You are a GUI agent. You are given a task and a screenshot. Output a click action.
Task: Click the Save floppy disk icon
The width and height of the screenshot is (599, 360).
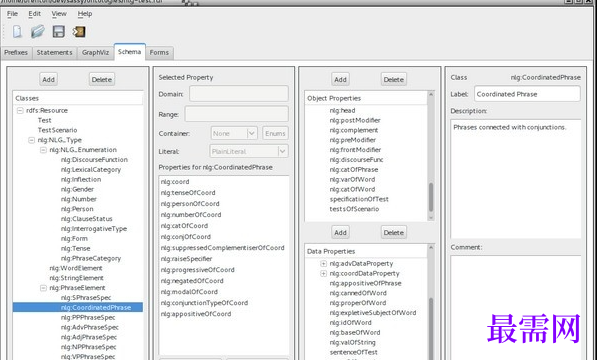tap(58, 31)
